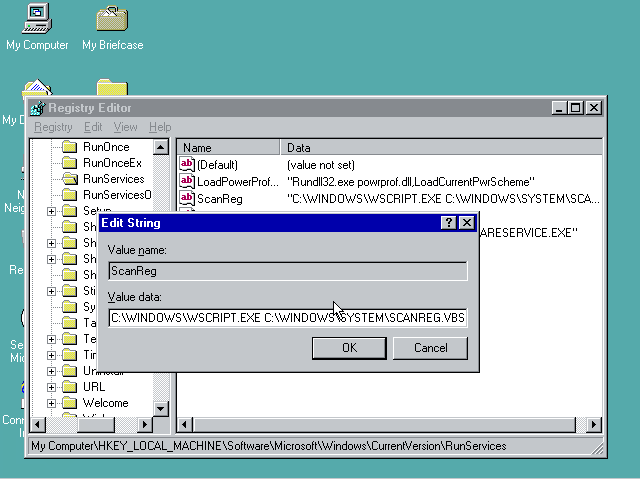Select the RunServices tree label
640x480 pixels.
[x=113, y=179]
